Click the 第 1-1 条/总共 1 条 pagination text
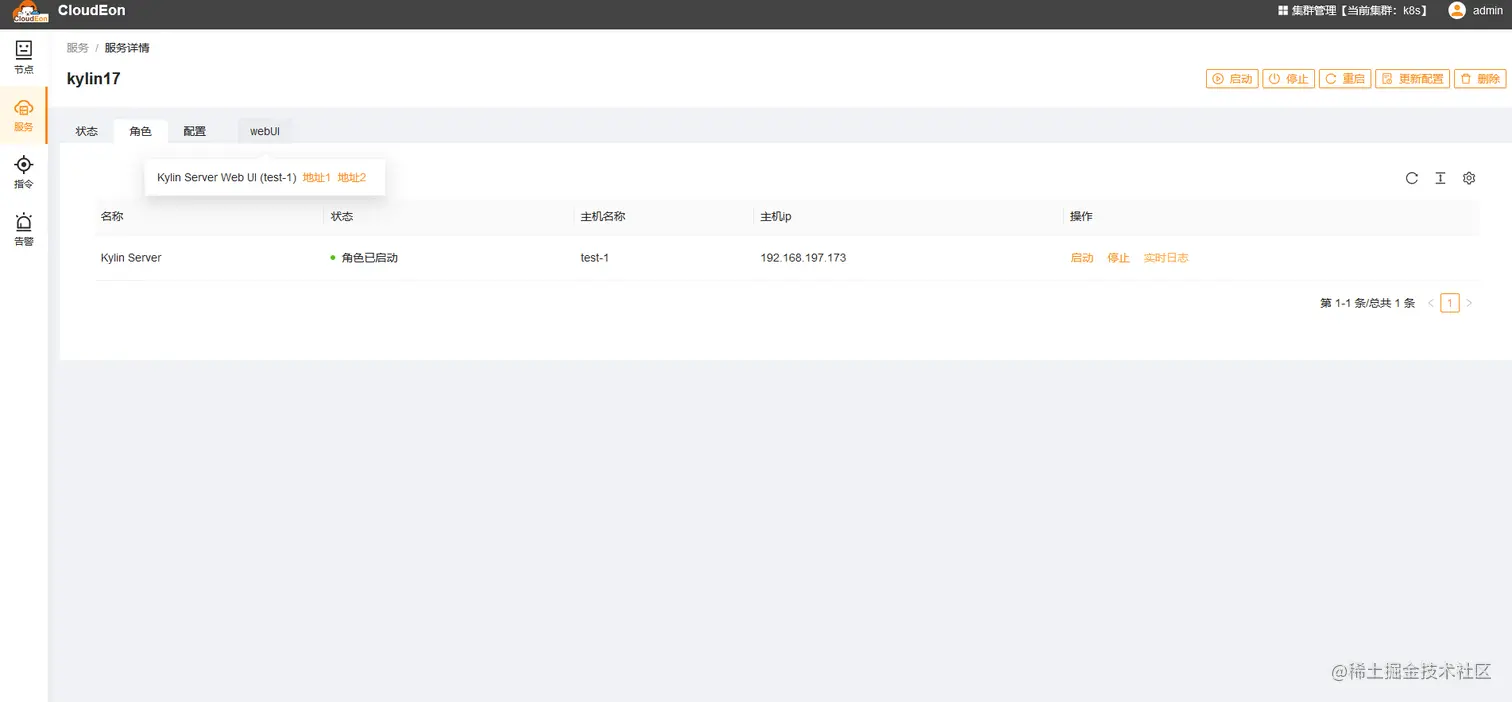This screenshot has height=702, width=1512. click(x=1368, y=303)
